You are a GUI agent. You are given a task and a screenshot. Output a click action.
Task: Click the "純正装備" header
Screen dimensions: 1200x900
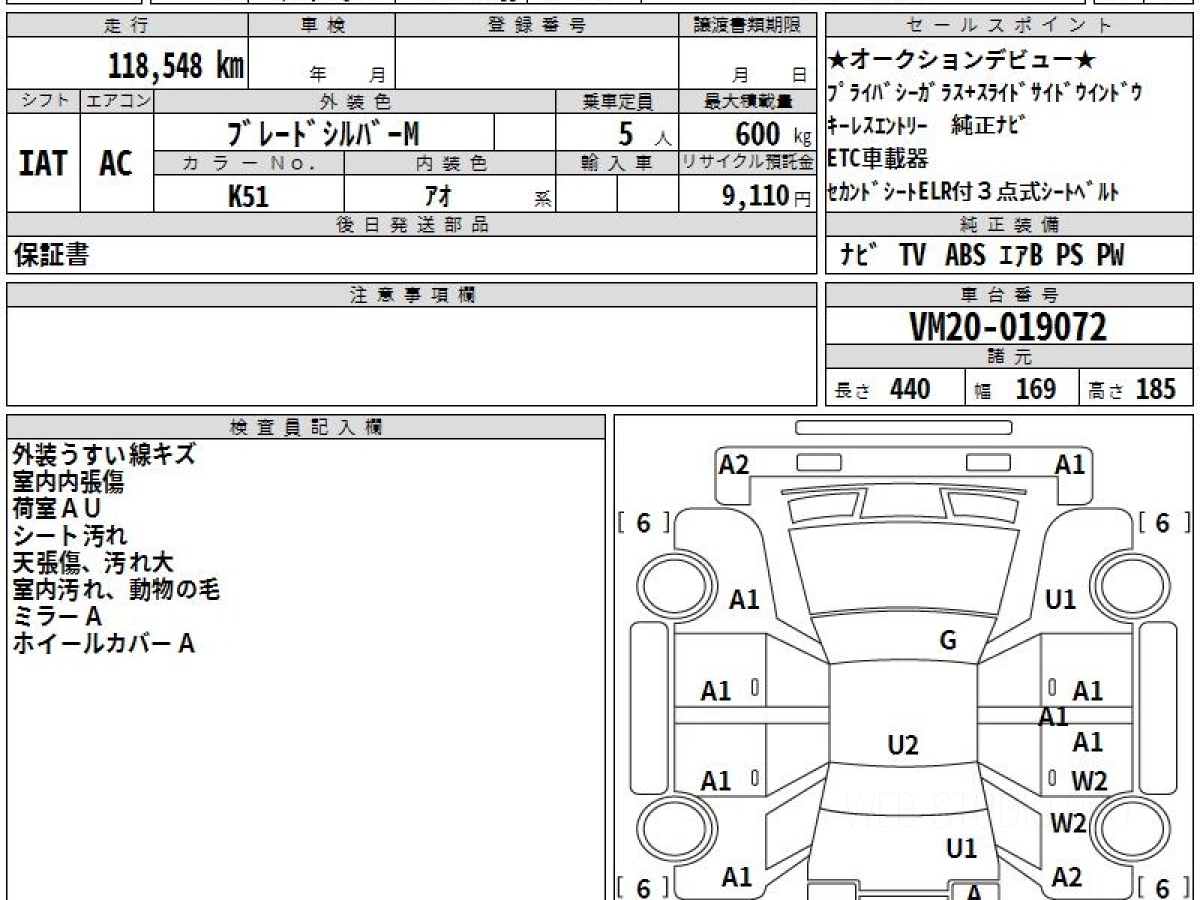1010,225
